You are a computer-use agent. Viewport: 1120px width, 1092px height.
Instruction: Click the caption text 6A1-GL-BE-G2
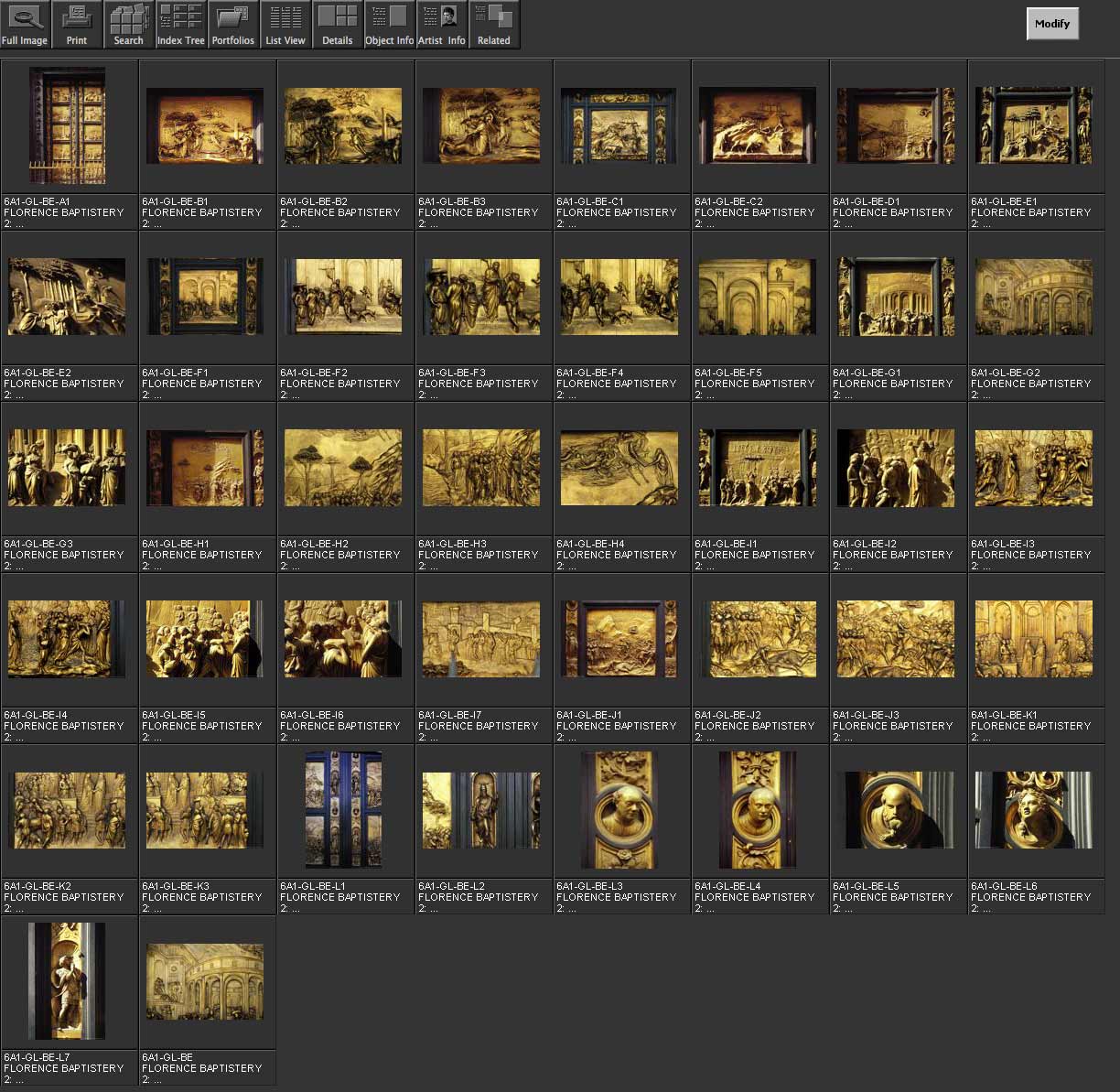coord(1006,373)
